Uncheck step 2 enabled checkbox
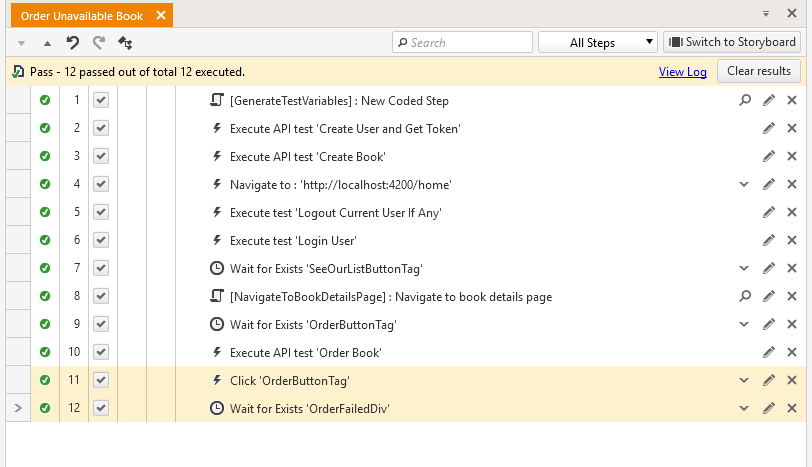 tap(101, 128)
